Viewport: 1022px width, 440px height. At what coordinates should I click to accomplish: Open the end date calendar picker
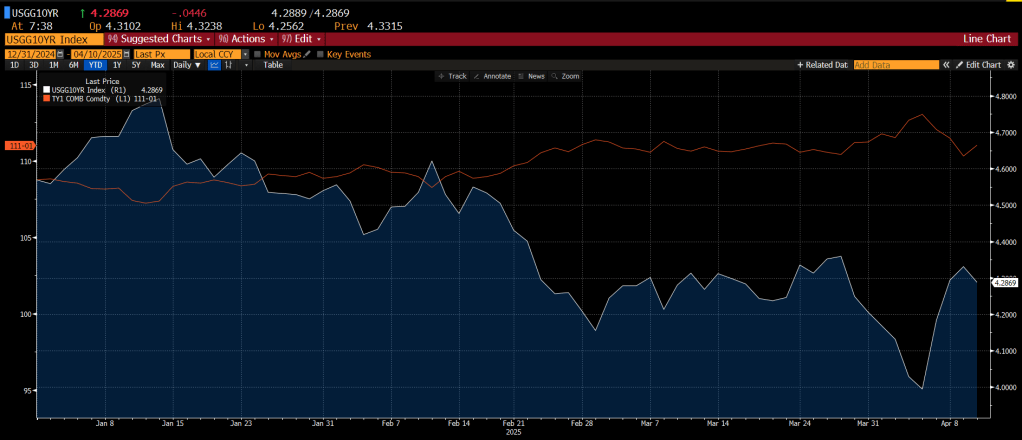click(x=126, y=54)
